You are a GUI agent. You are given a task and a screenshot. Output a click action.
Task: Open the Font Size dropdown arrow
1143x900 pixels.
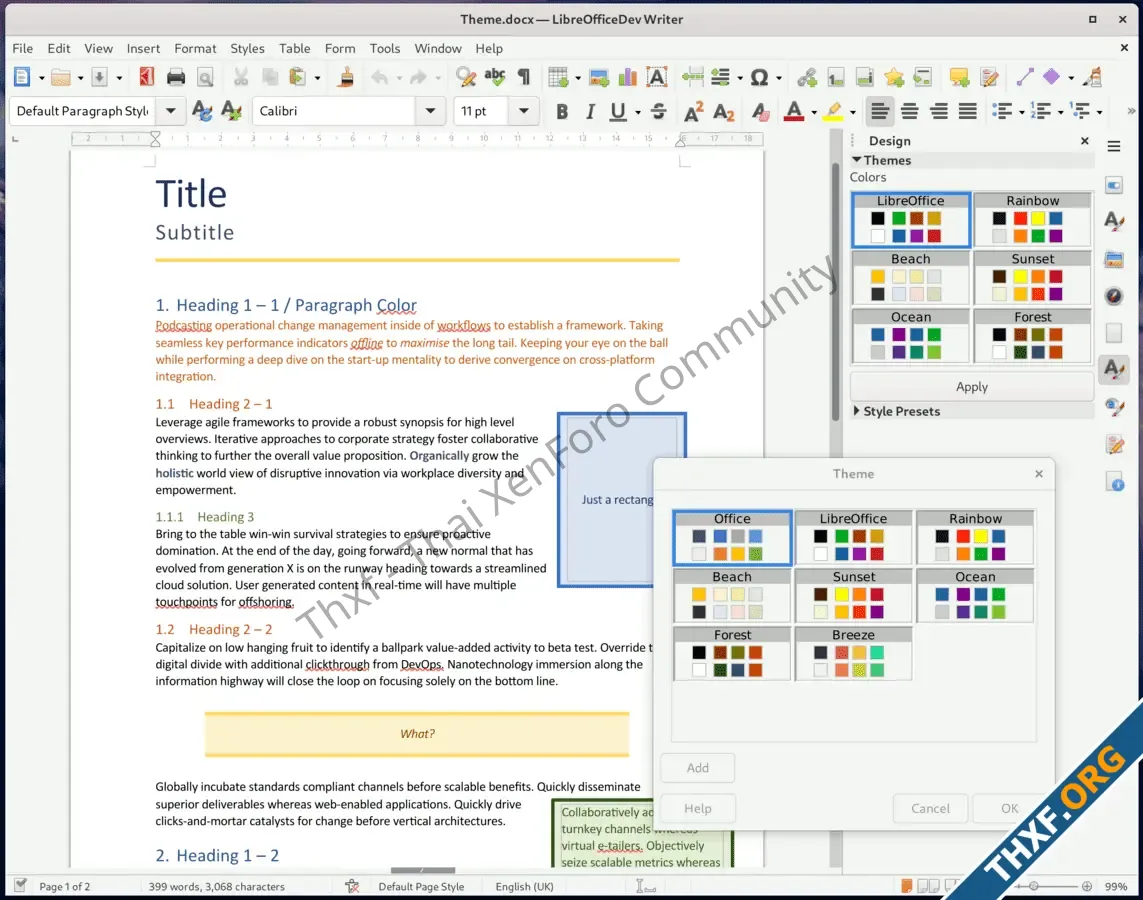coord(524,111)
